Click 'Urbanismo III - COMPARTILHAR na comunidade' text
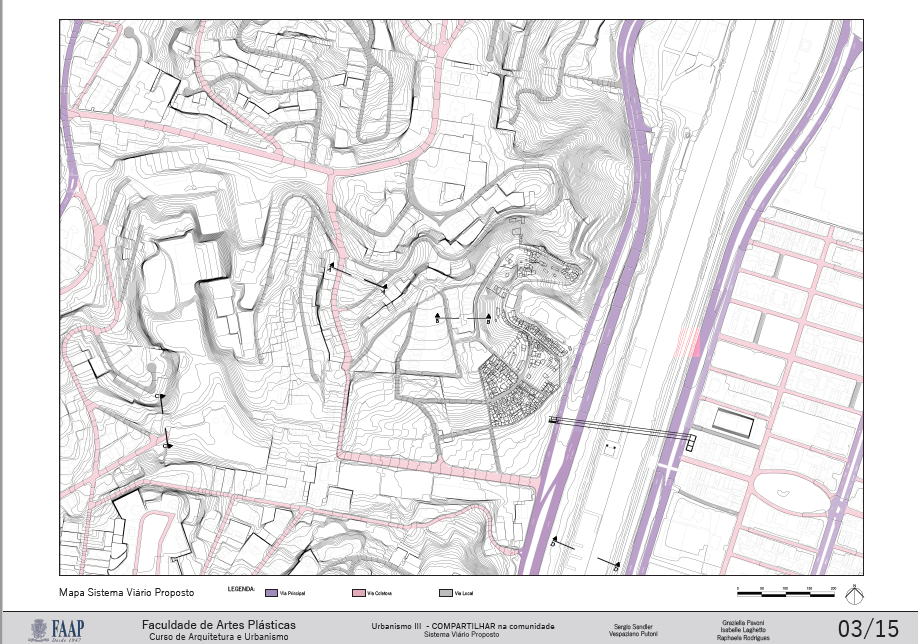Image resolution: width=918 pixels, height=644 pixels. tap(462, 625)
